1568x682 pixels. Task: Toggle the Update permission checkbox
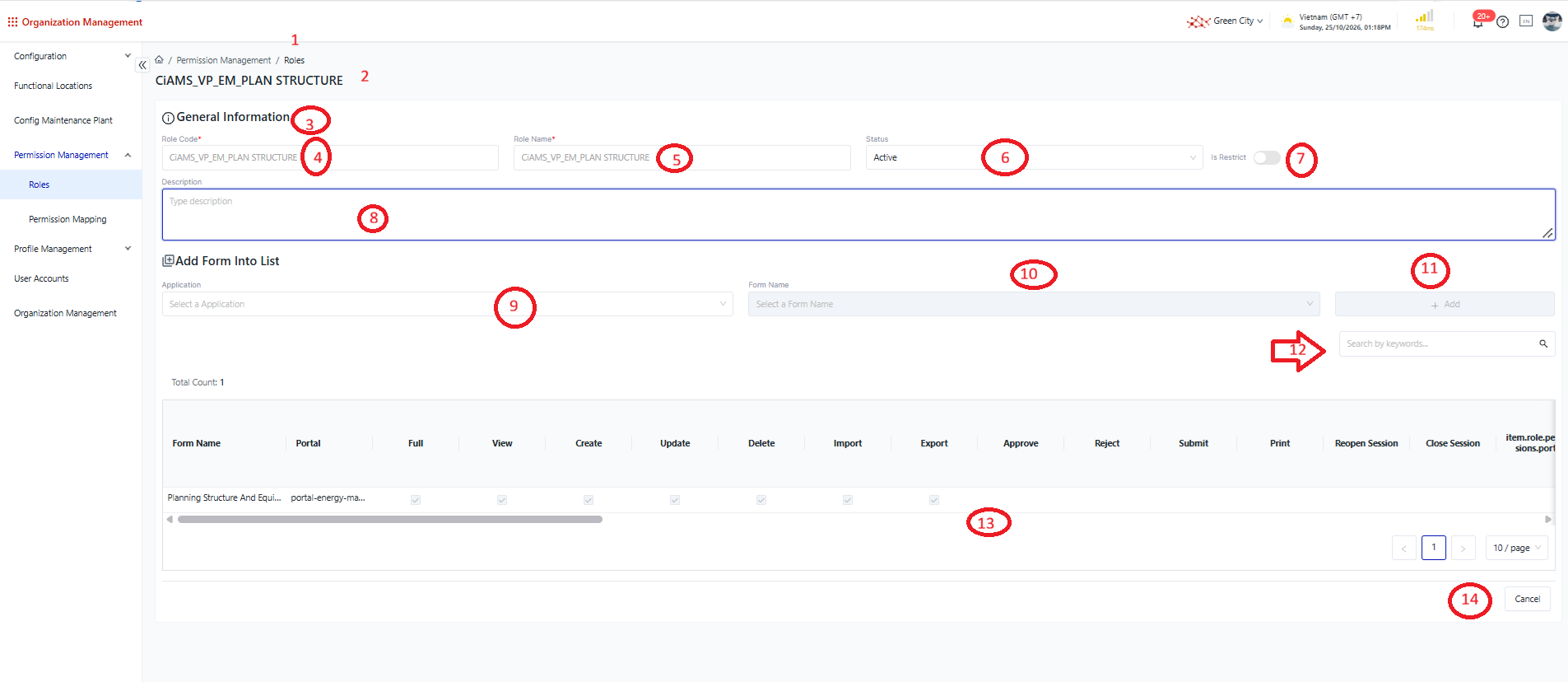(675, 500)
